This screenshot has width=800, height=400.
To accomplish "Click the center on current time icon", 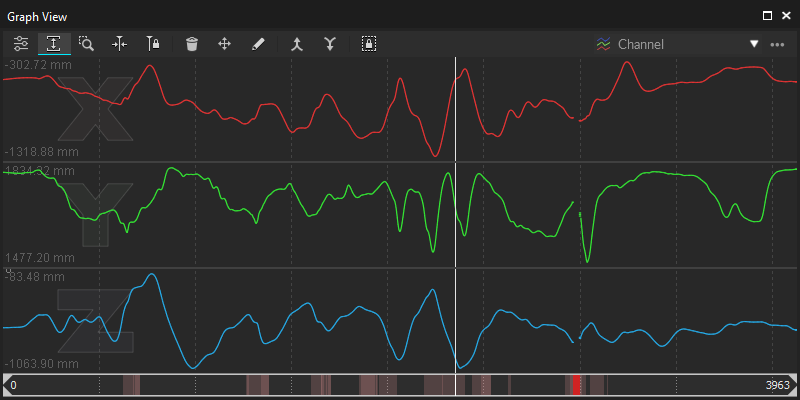I will click(120, 44).
